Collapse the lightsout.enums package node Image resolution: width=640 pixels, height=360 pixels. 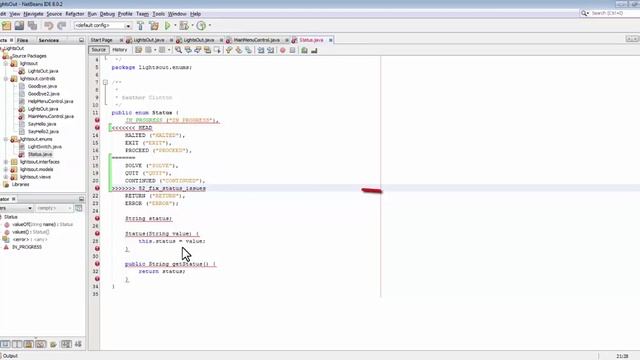6,139
